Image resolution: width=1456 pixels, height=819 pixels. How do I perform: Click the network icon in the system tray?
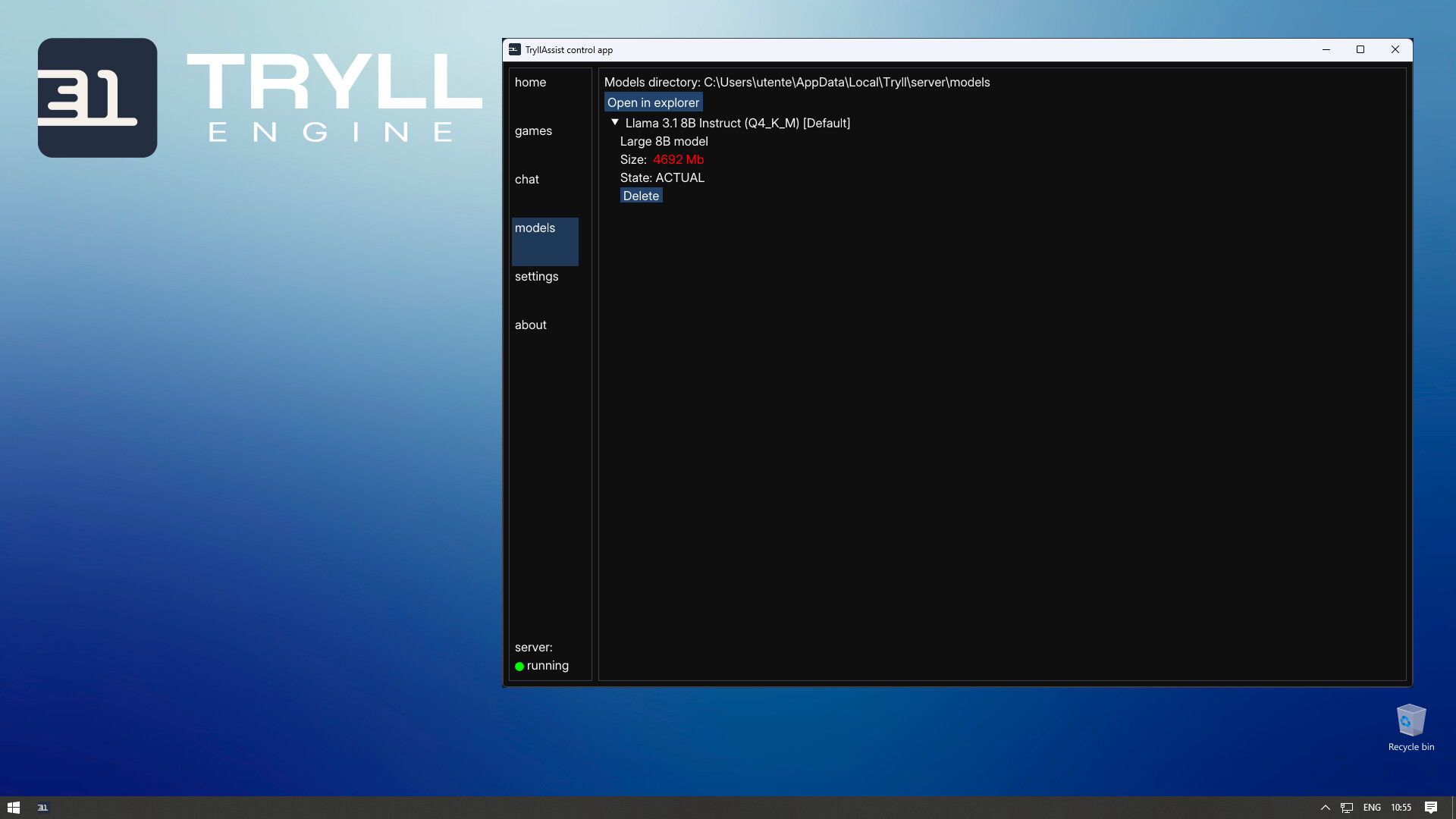point(1346,807)
